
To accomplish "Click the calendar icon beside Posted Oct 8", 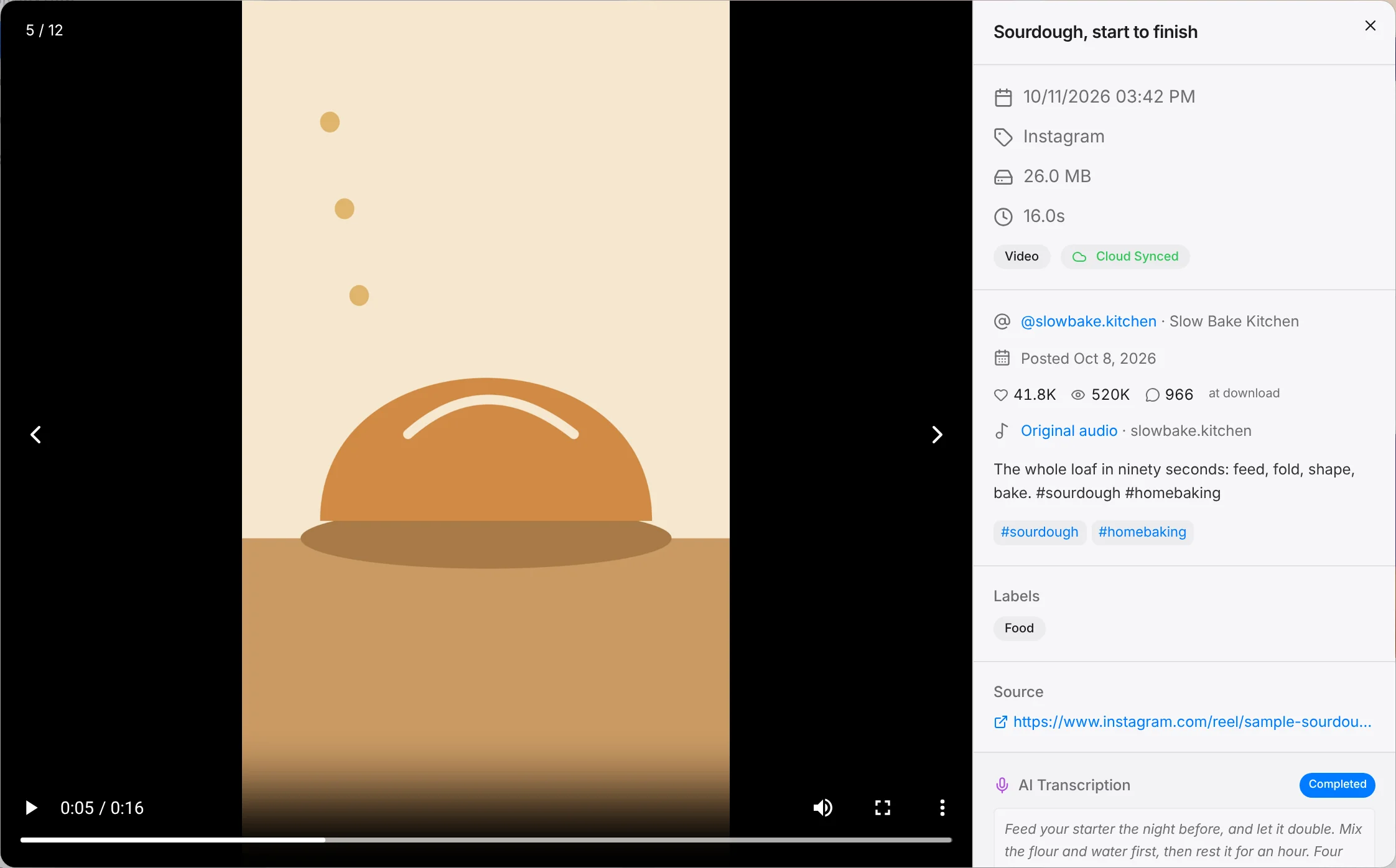I will 1002,358.
